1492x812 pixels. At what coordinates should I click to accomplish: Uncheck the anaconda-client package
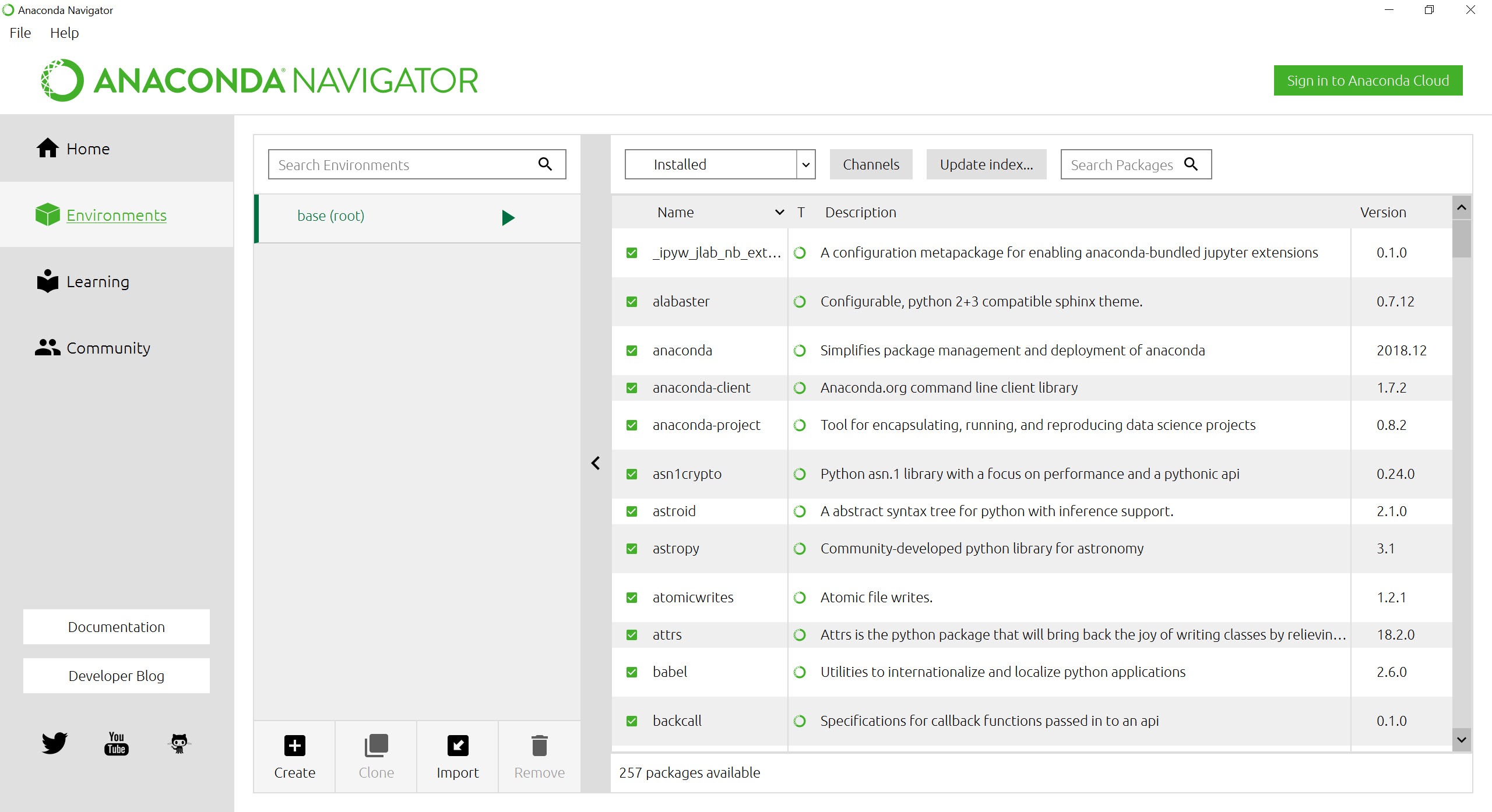click(x=632, y=388)
